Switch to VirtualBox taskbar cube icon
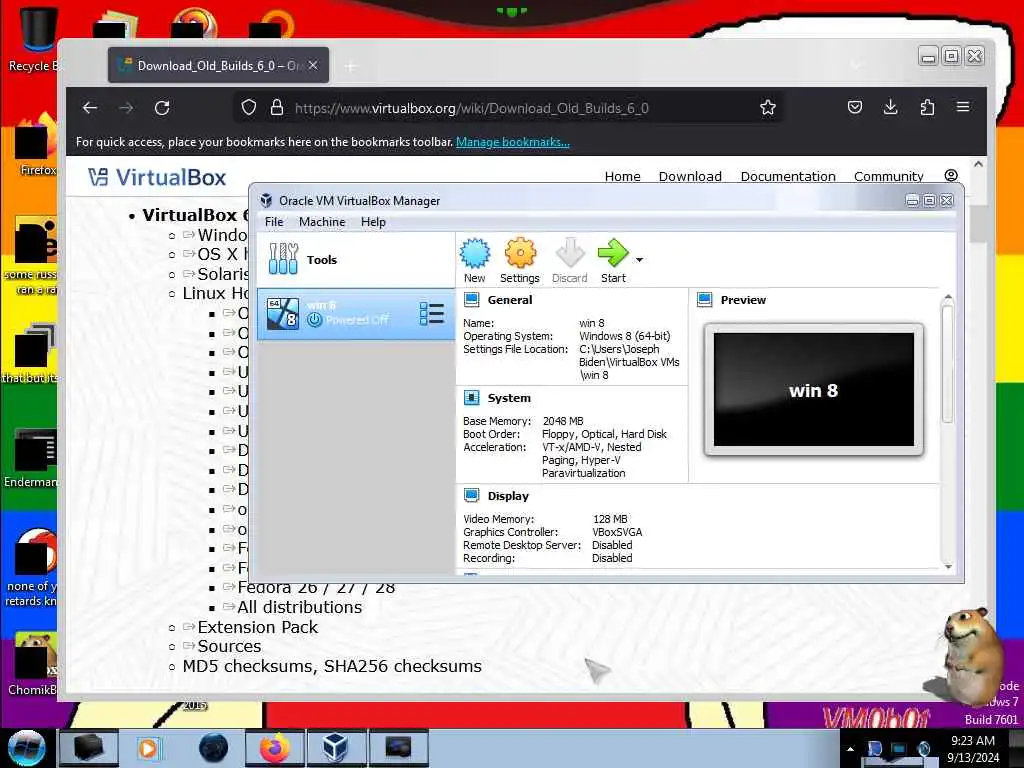The height and width of the screenshot is (768, 1024). [335, 748]
